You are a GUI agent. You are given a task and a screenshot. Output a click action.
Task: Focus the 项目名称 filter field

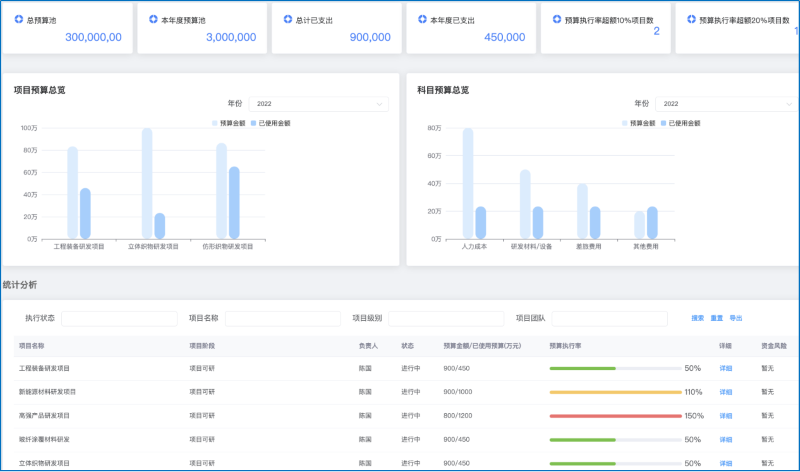(283, 318)
